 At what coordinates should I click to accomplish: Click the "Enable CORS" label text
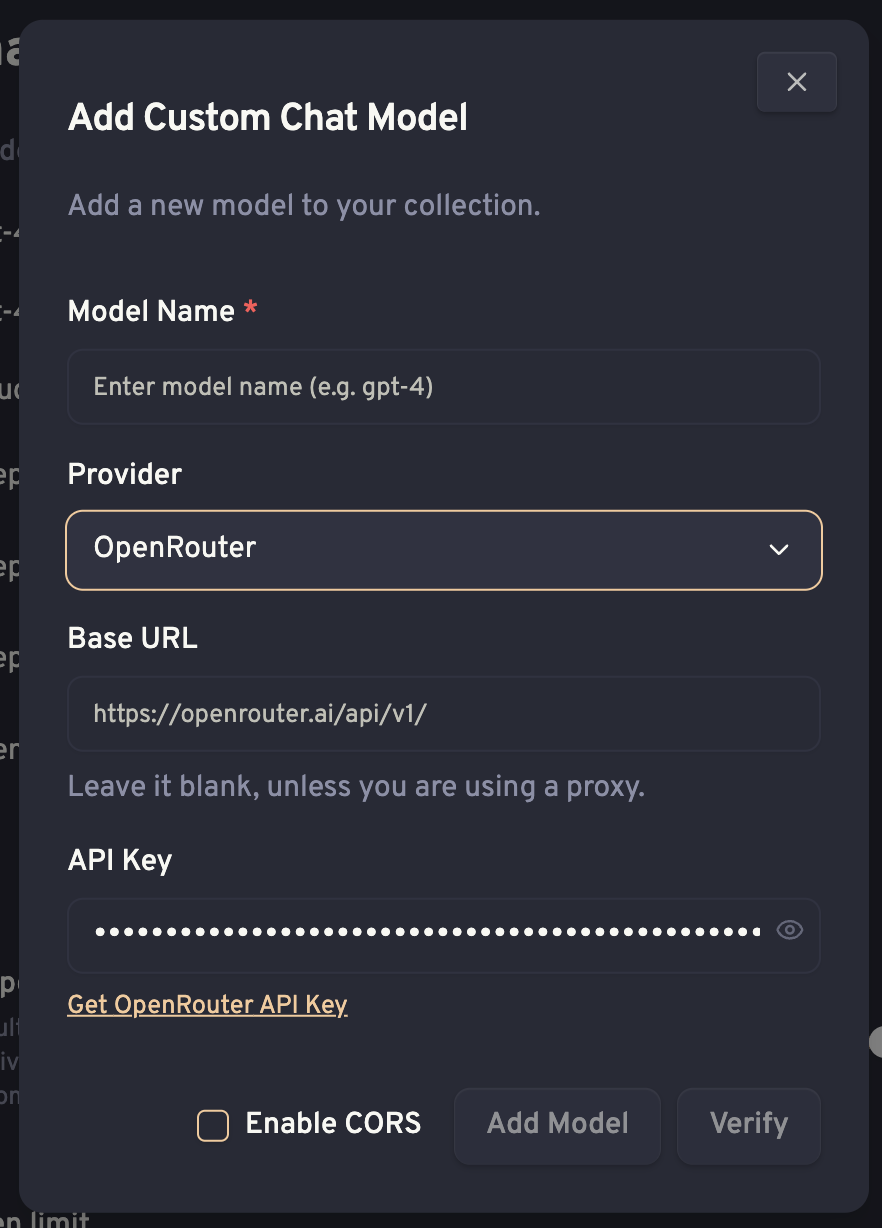pyautogui.click(x=333, y=1124)
